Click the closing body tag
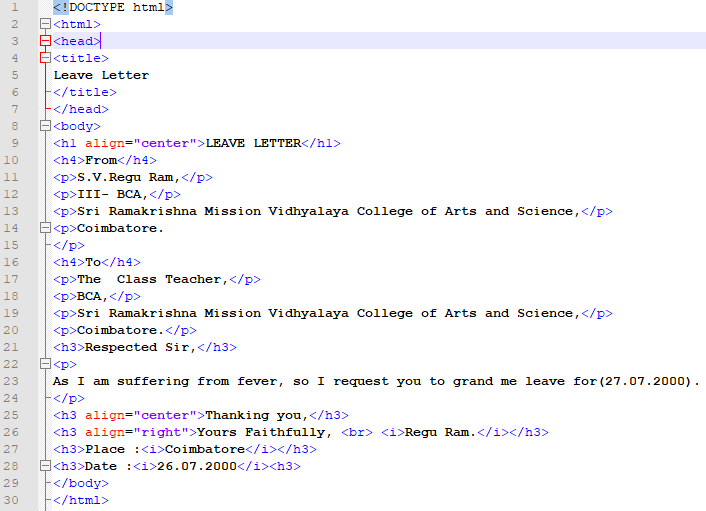The image size is (706, 511). click(81, 483)
